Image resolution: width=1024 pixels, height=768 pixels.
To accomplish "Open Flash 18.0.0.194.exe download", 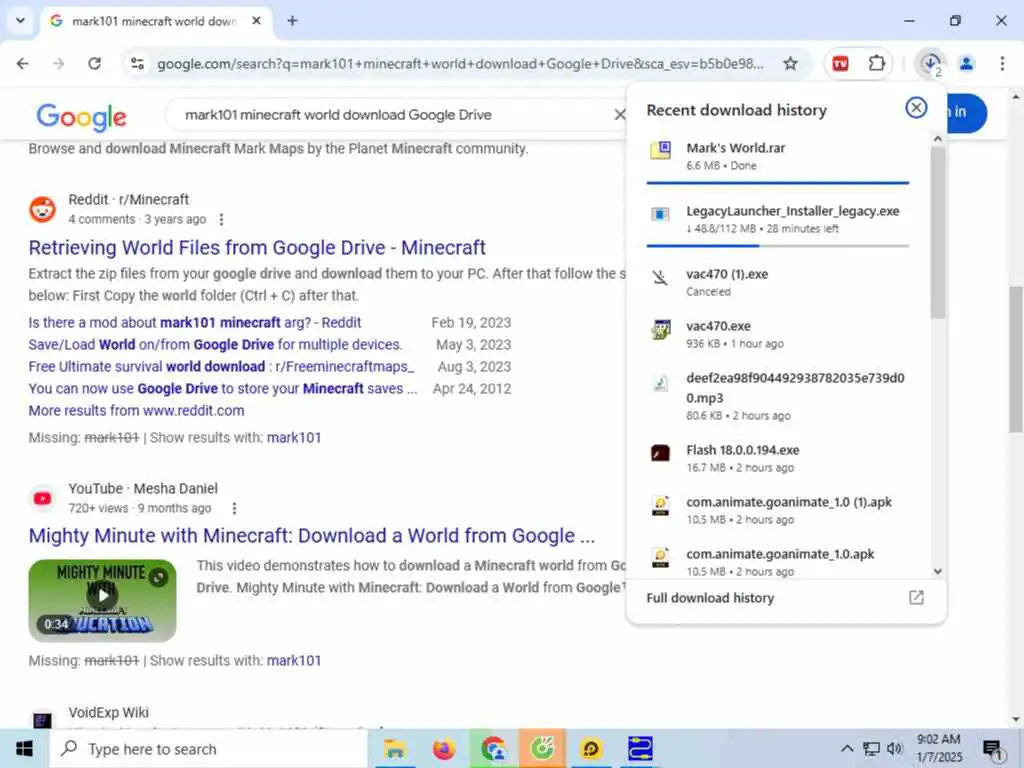I will pyautogui.click(x=777, y=458).
